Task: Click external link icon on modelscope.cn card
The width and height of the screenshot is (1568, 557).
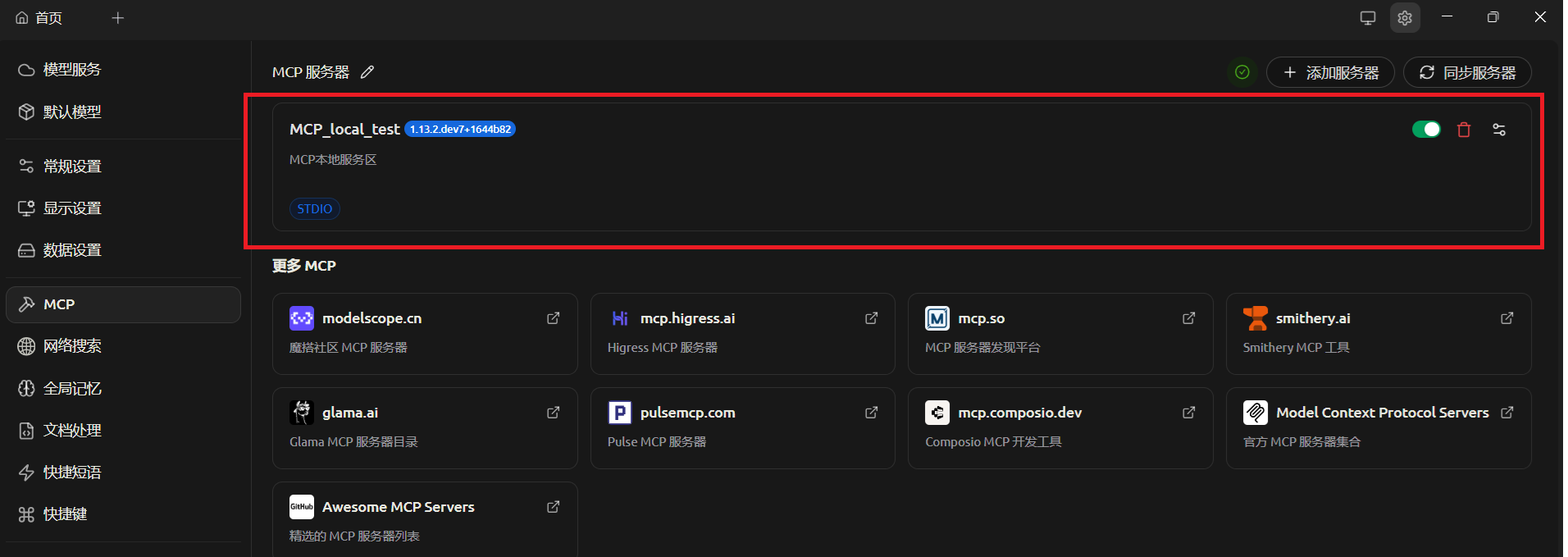Action: click(x=554, y=318)
